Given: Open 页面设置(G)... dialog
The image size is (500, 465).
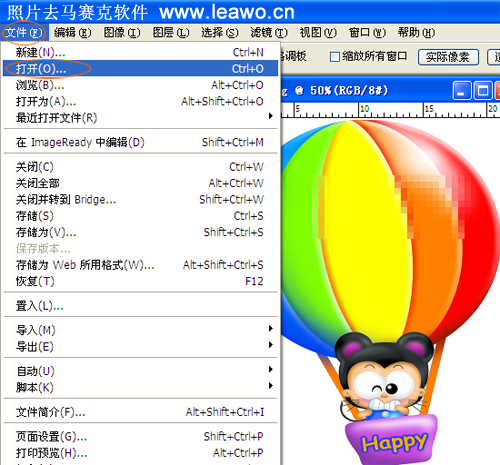Looking at the screenshot, I should point(140,436).
